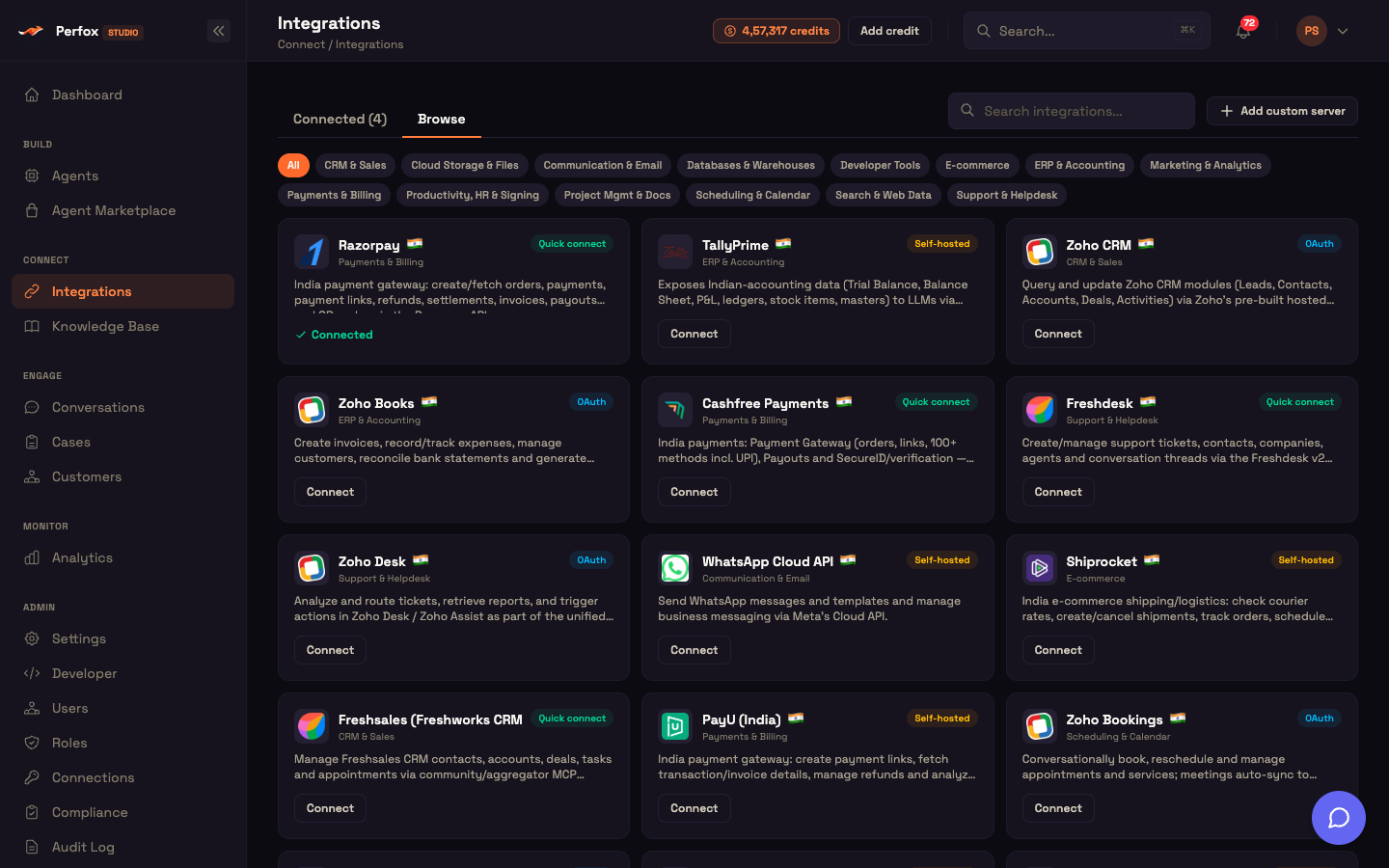The image size is (1389, 868).
Task: Open Settings in sidebar
Action: (x=123, y=638)
